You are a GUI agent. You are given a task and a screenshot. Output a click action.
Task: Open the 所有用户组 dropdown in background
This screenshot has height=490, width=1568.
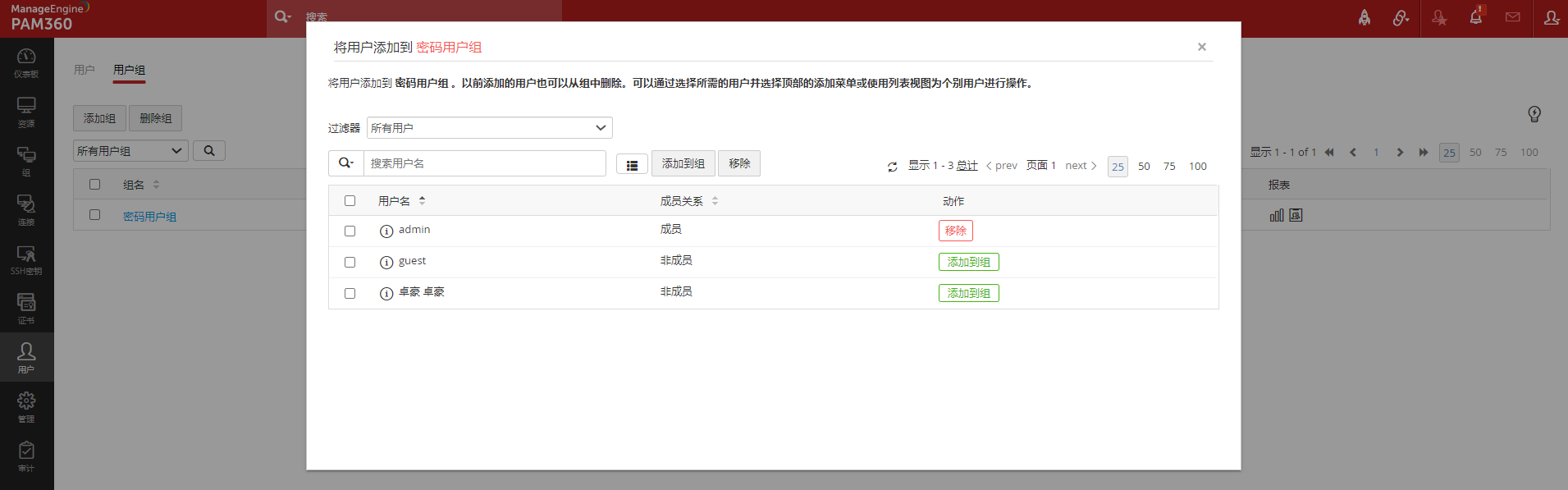coord(130,151)
